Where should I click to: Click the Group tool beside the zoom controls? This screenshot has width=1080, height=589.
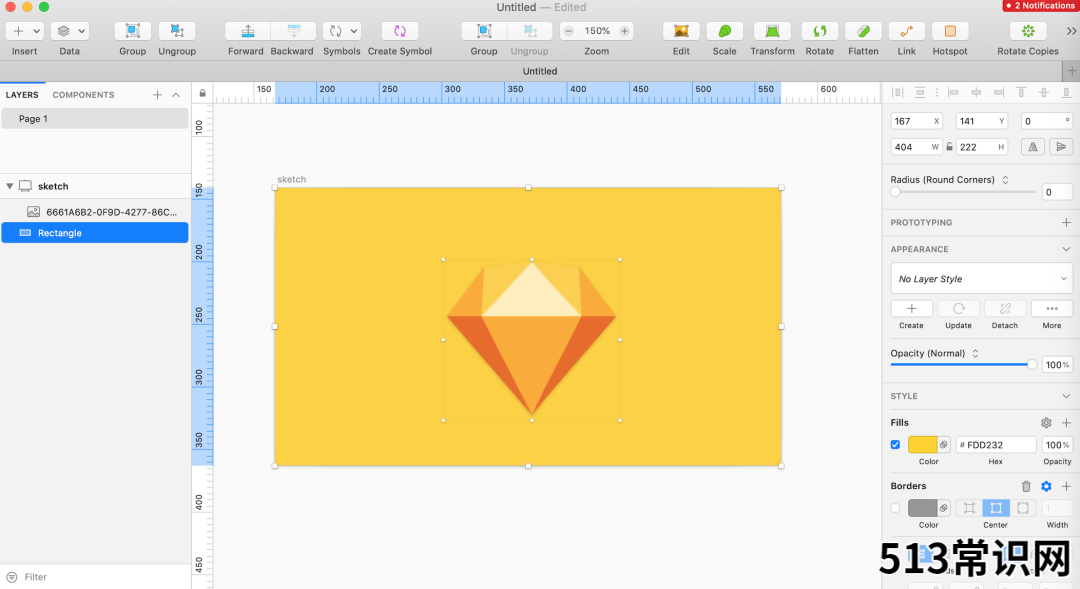tap(484, 31)
